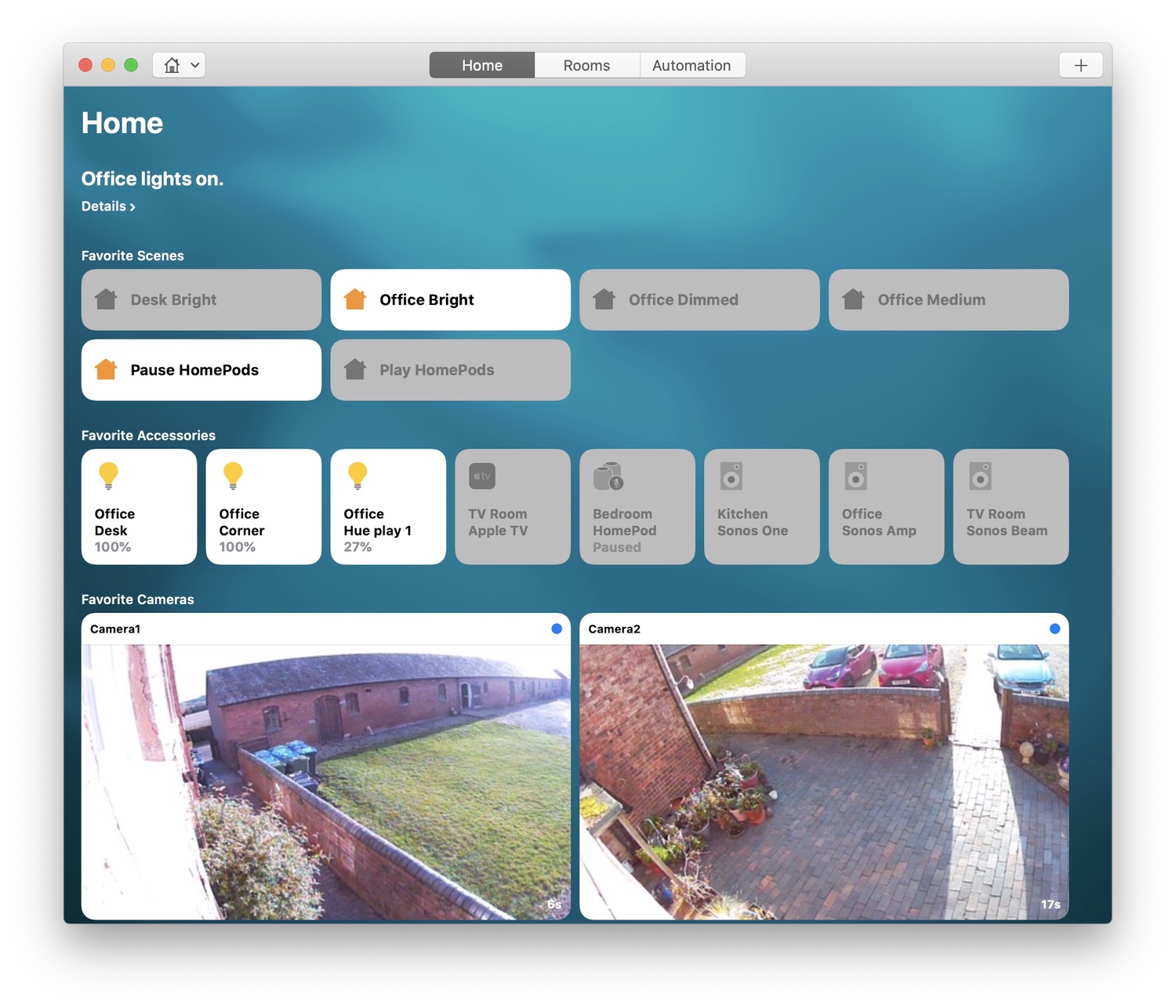Click the 6s timestamp on Camera1
The image size is (1176, 1008).
[x=554, y=905]
